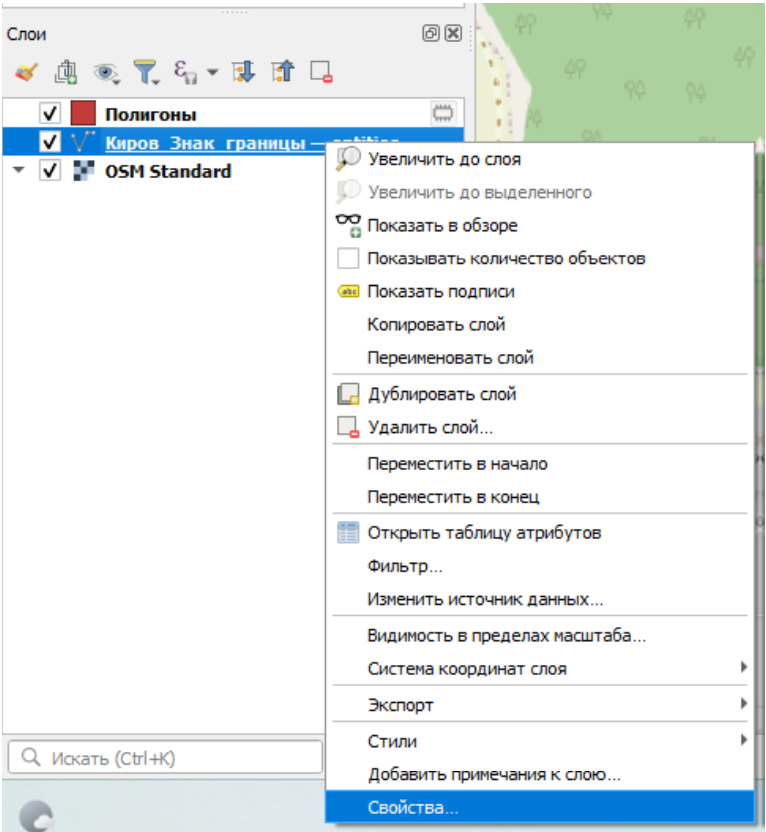Click the Искать (Ctrl+K) search field

click(x=165, y=759)
